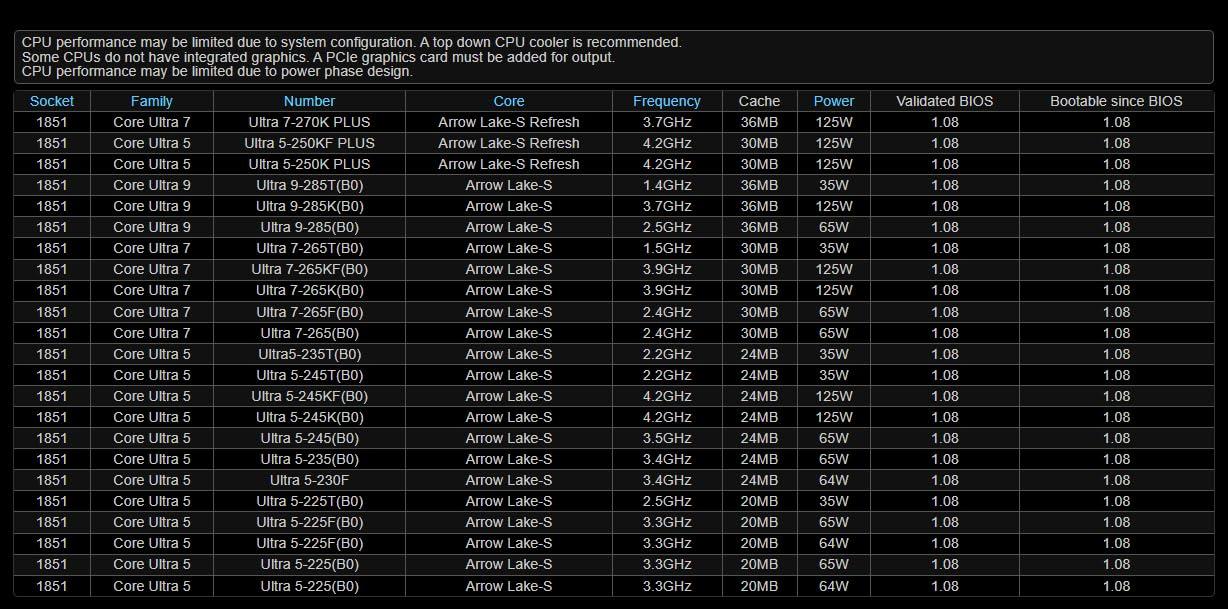Sort CPUs by Frequency header
The image size is (1228, 609).
click(666, 101)
